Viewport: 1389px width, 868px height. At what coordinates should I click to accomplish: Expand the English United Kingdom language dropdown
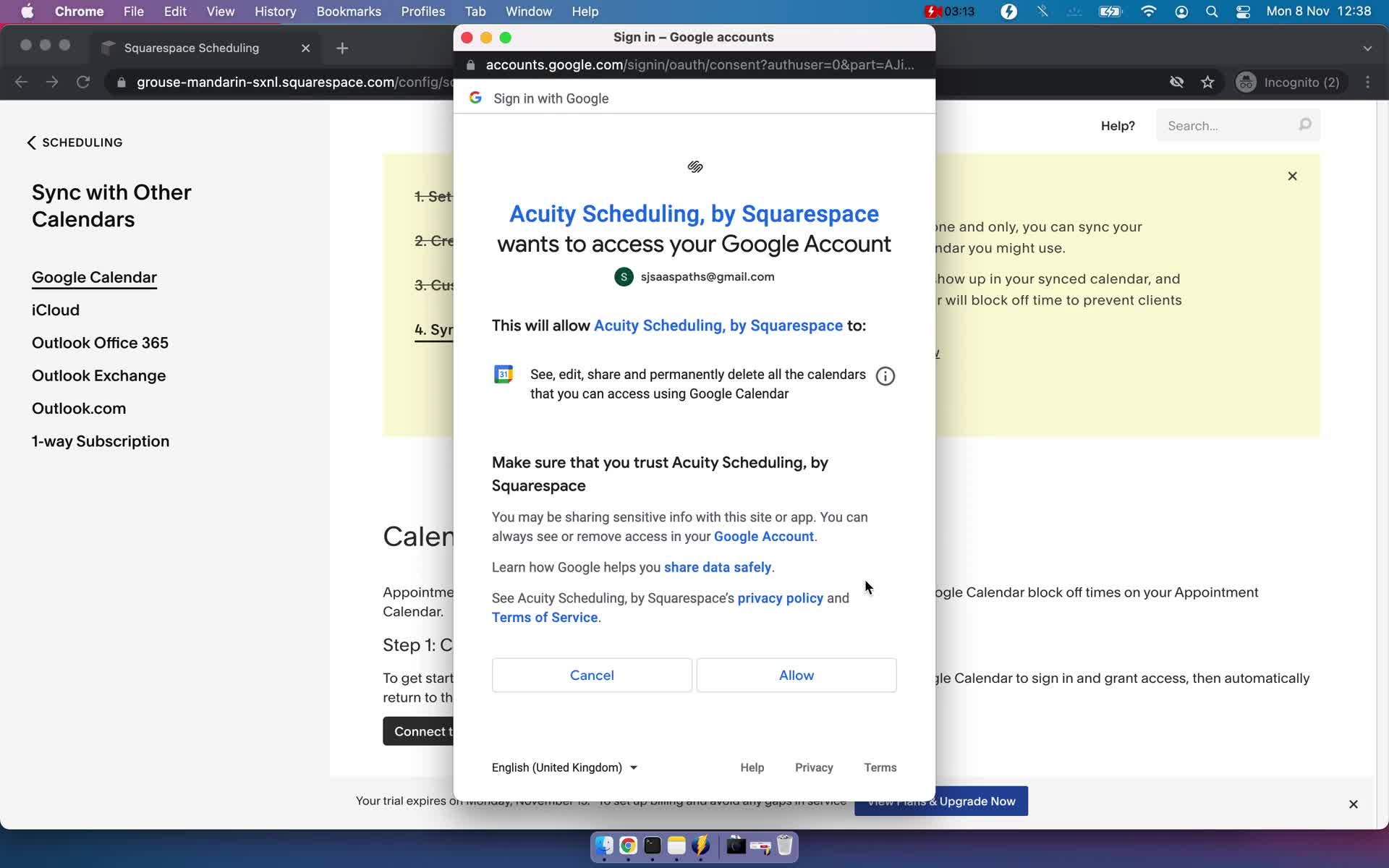[x=564, y=767]
